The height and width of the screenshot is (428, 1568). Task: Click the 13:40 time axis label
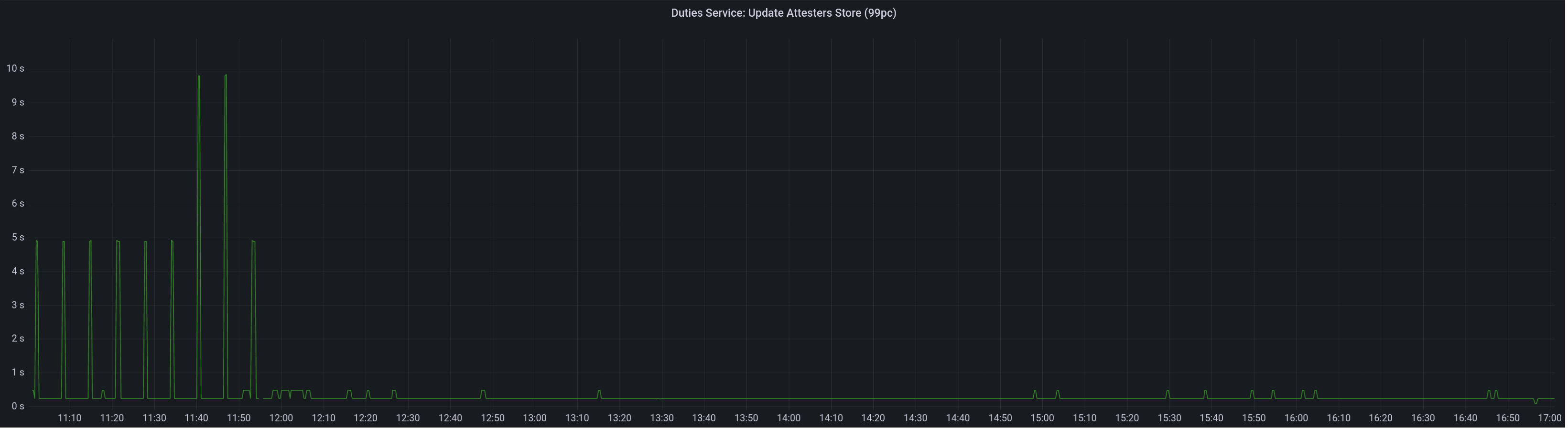click(x=704, y=418)
